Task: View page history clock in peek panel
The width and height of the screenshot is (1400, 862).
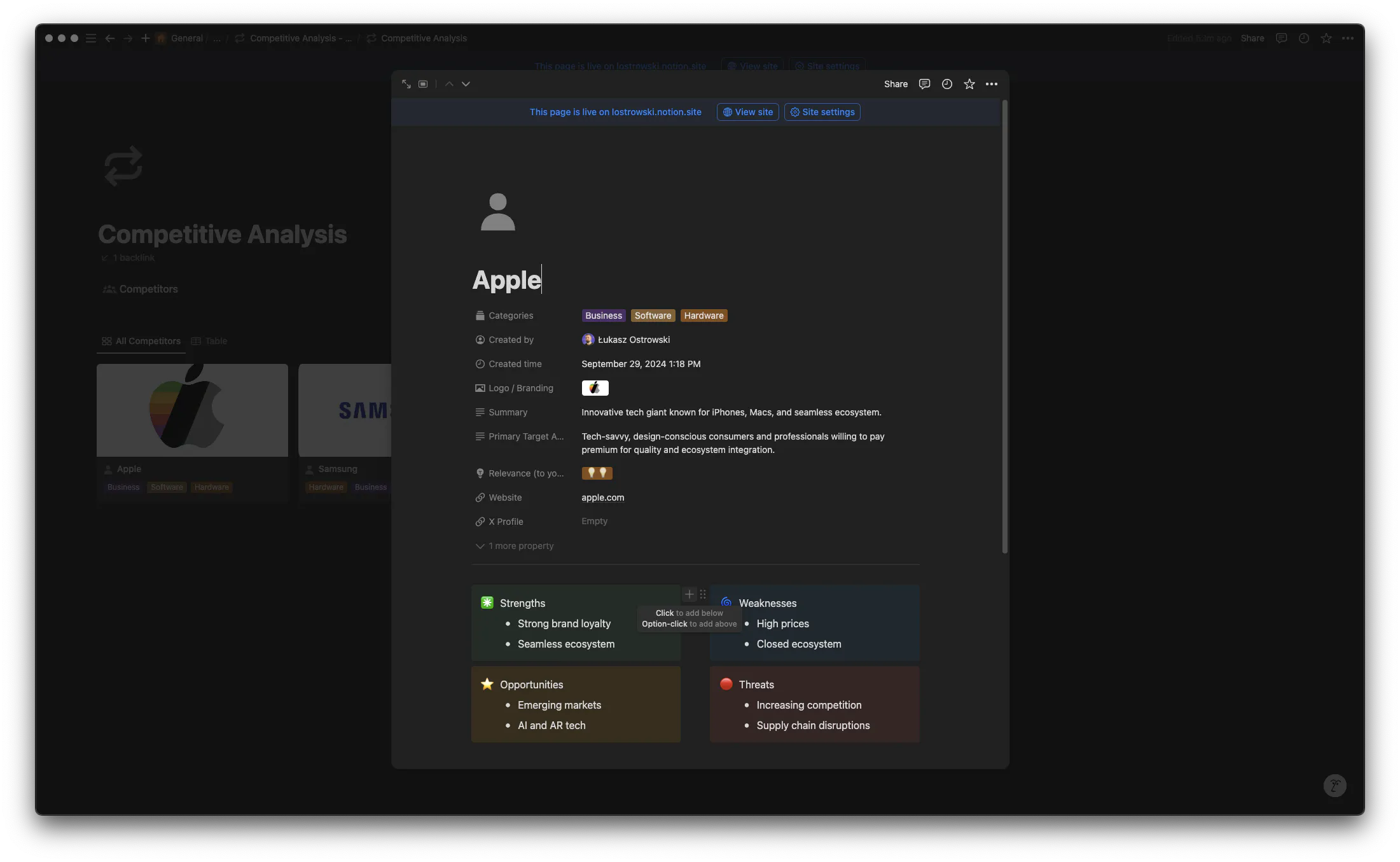Action: 946,84
